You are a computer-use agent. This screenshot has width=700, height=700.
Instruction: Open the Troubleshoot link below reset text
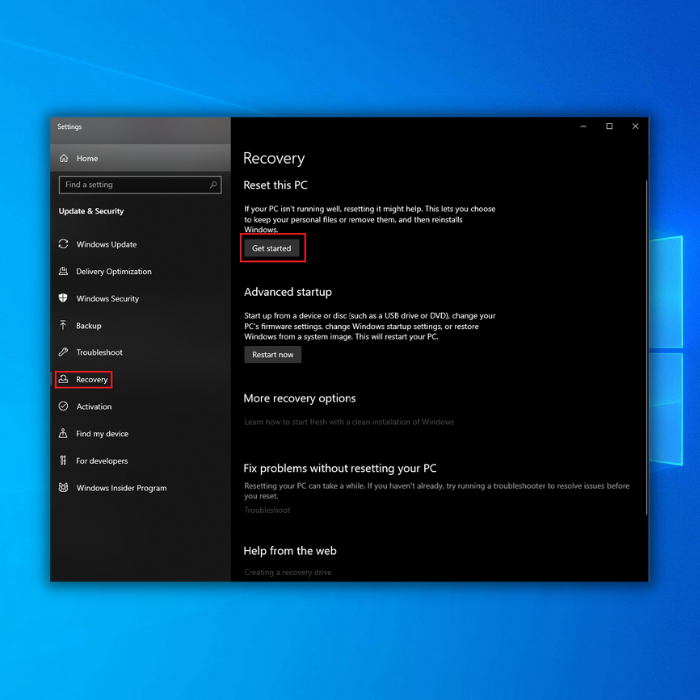267,510
